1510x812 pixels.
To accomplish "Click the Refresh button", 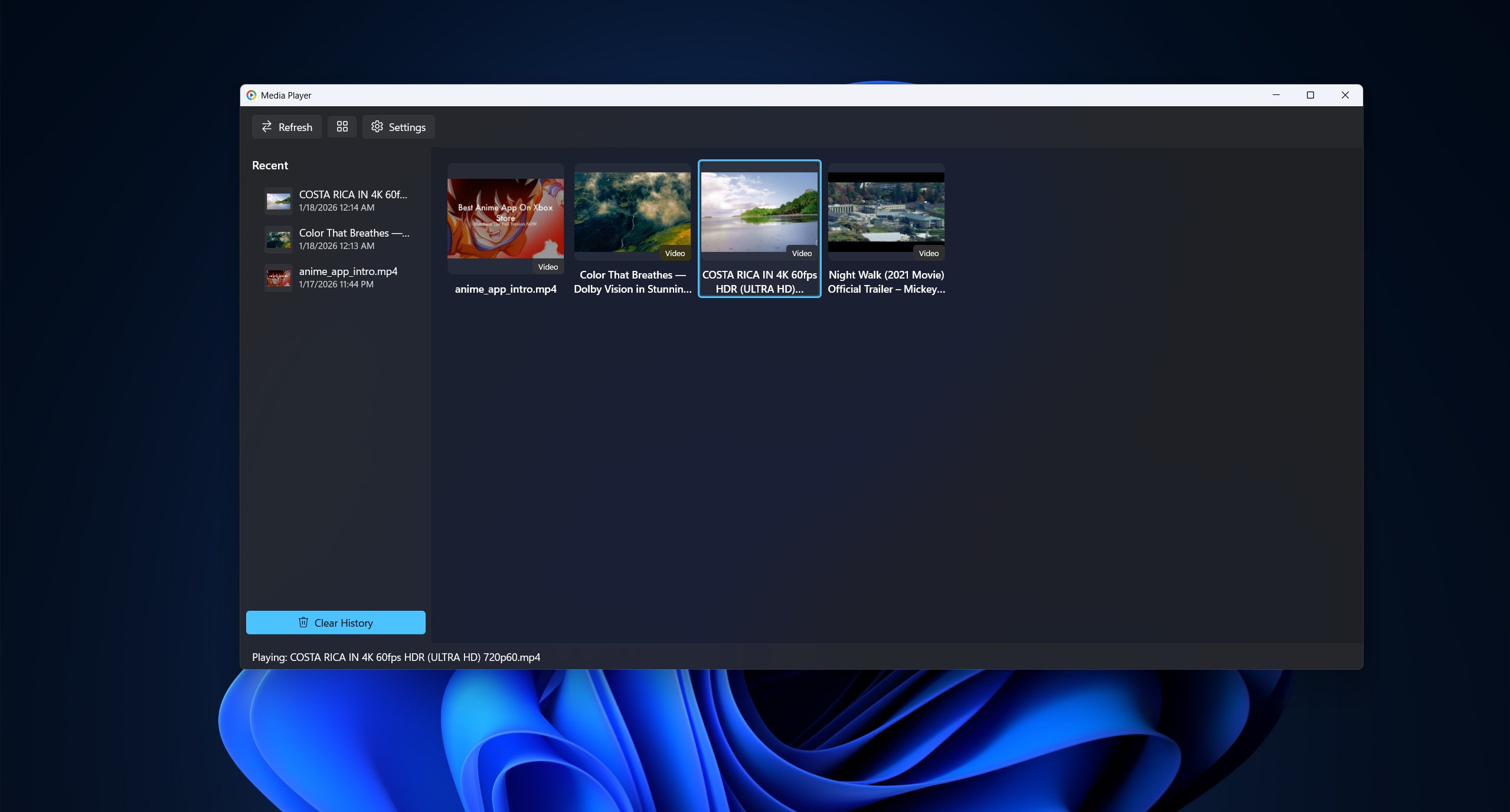I will [286, 127].
